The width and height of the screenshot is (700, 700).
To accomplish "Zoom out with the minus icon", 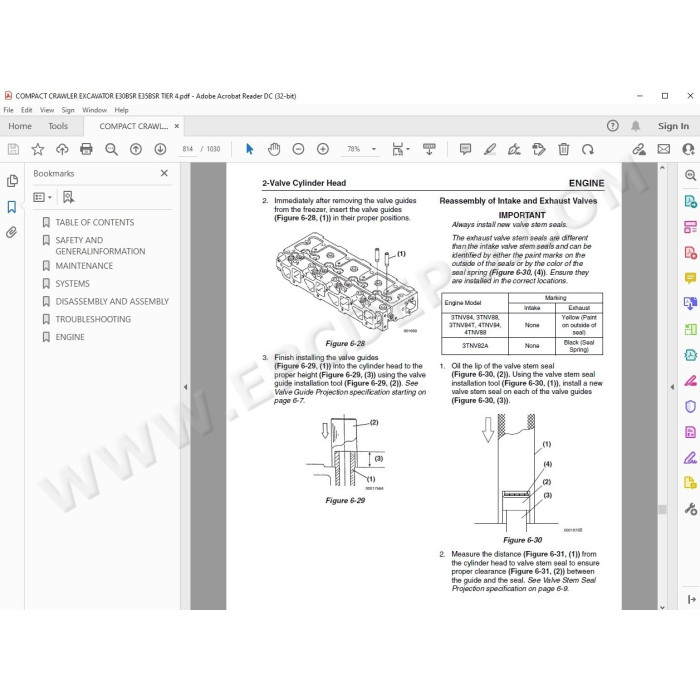I will click(298, 149).
